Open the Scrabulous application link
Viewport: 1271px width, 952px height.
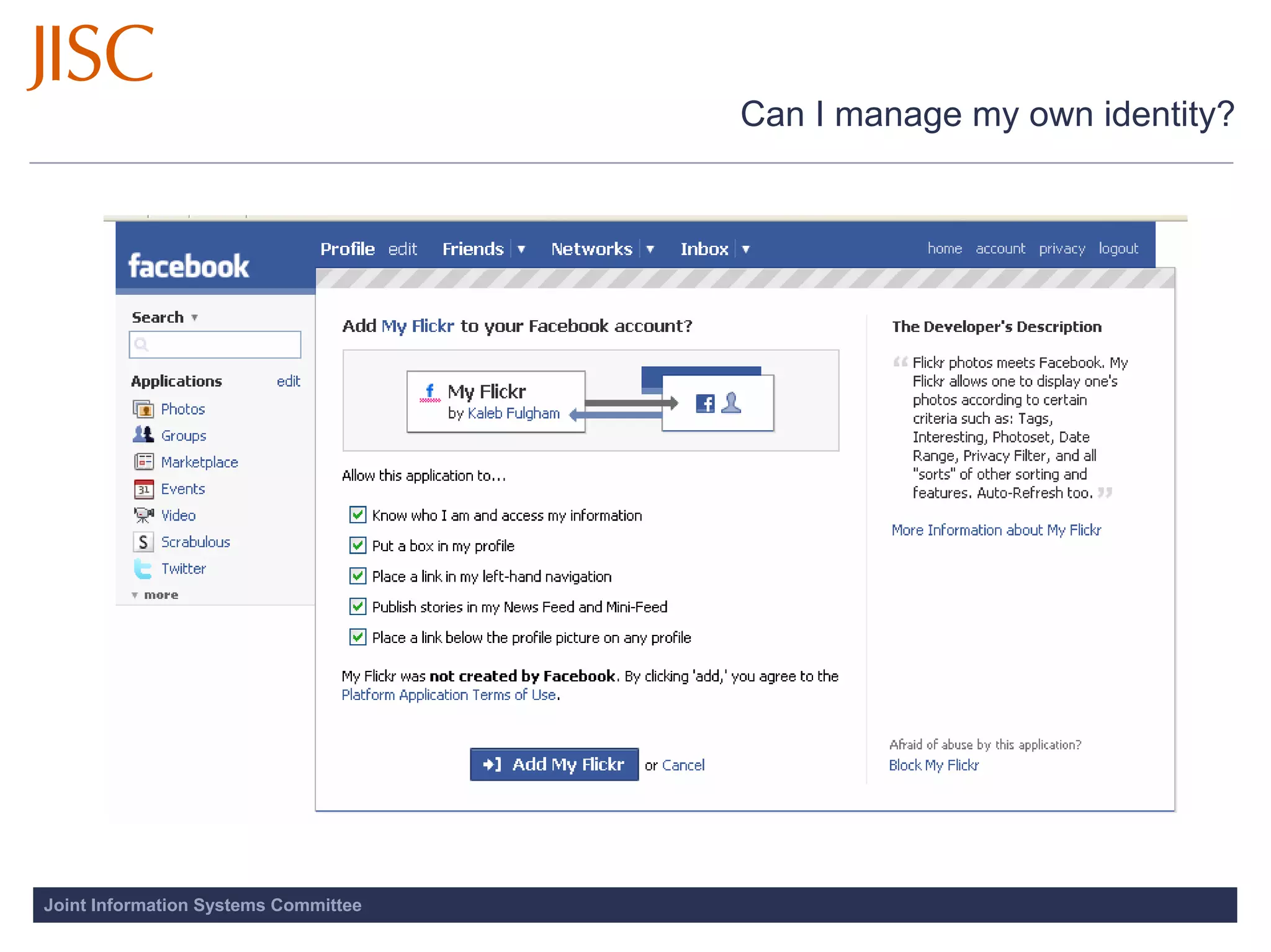[195, 542]
